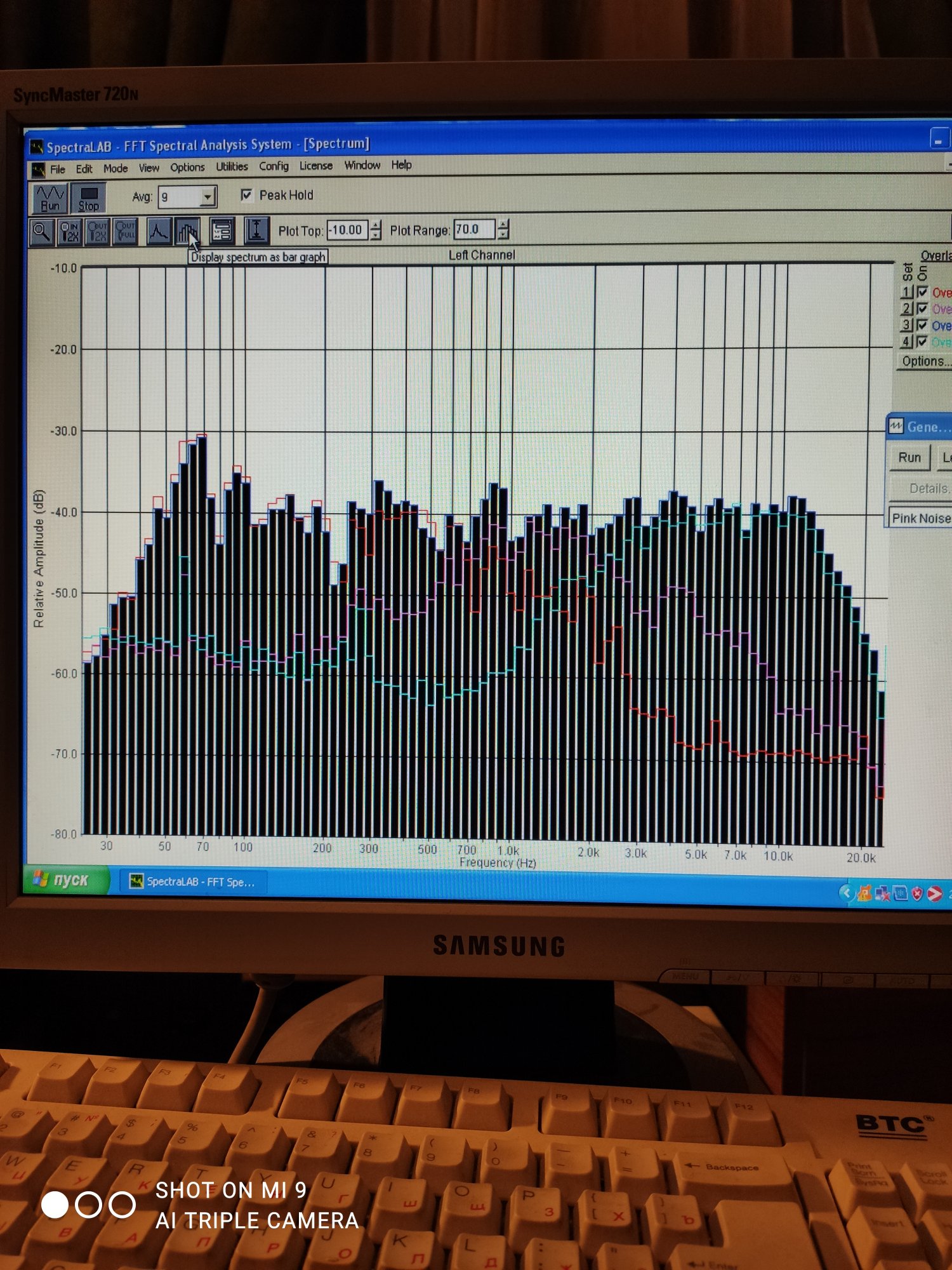
Task: Decrease the Plot Top value
Action: point(376,234)
